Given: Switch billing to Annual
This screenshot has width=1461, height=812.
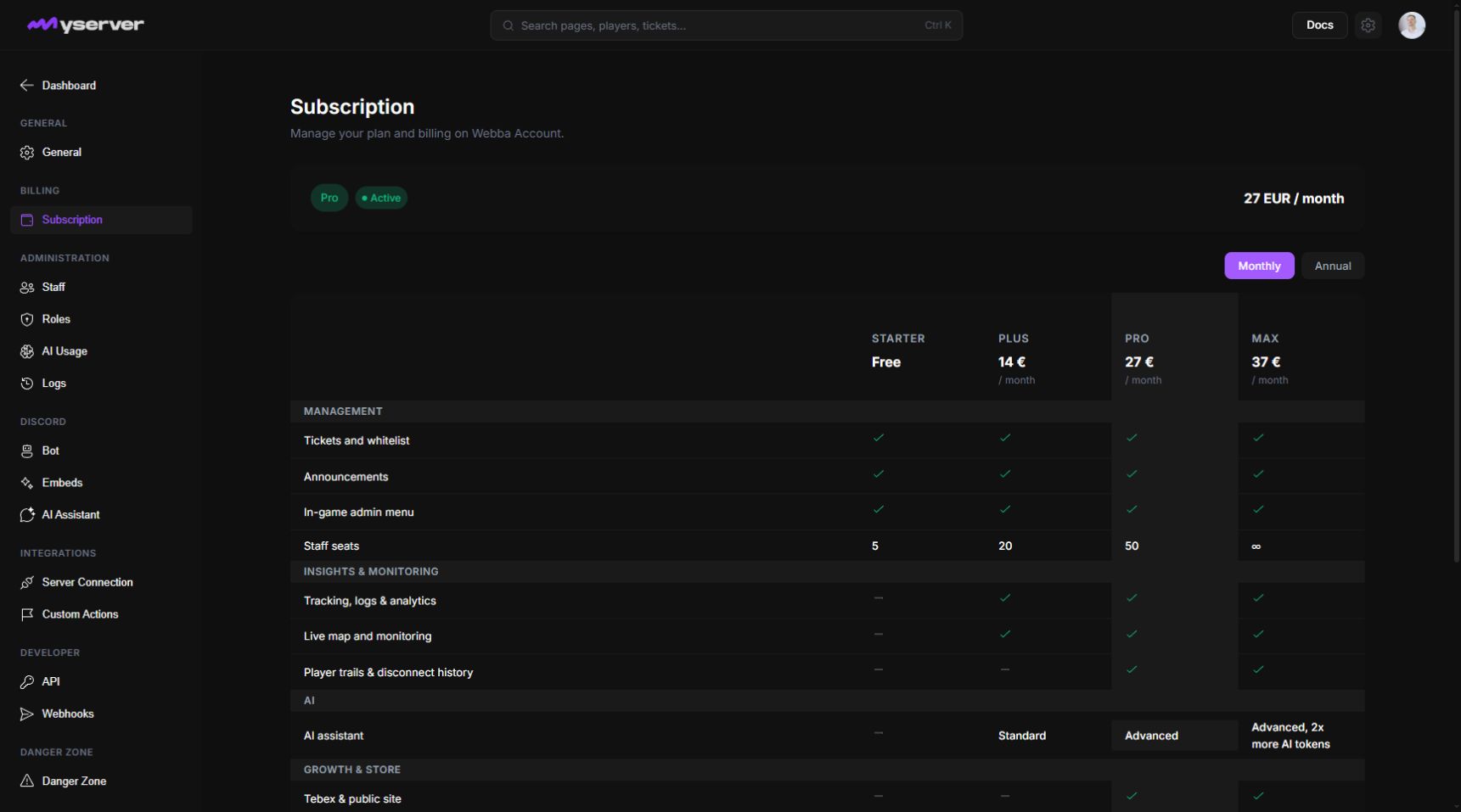Looking at the screenshot, I should pos(1333,266).
